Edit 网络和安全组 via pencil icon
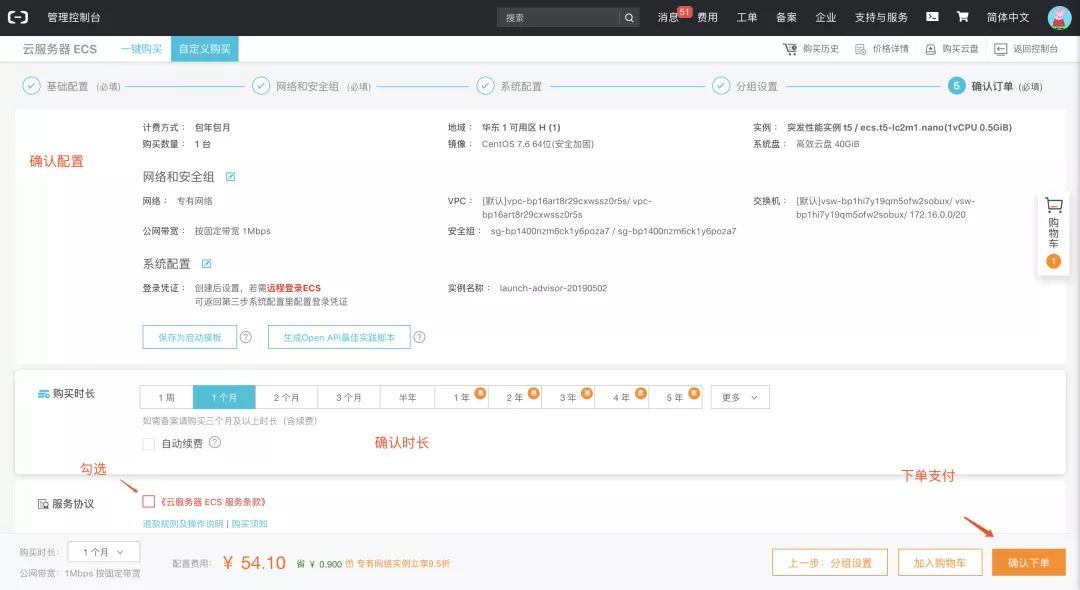The height and width of the screenshot is (590, 1080). [x=231, y=177]
